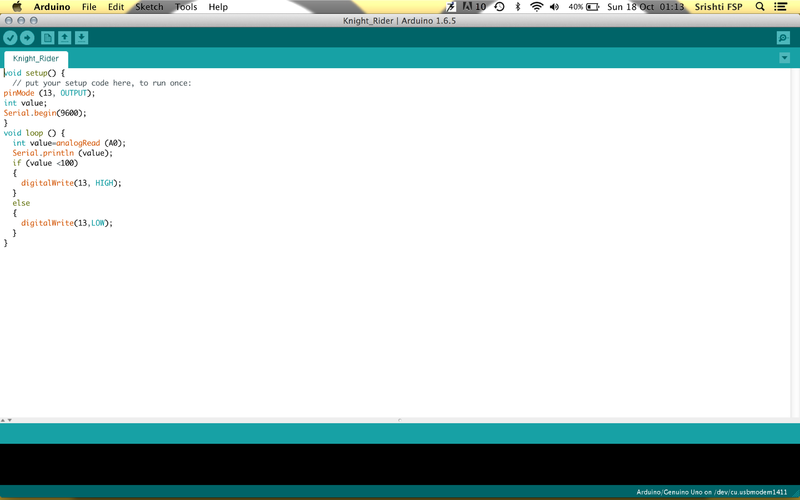Open the Tools menu

coord(186,7)
